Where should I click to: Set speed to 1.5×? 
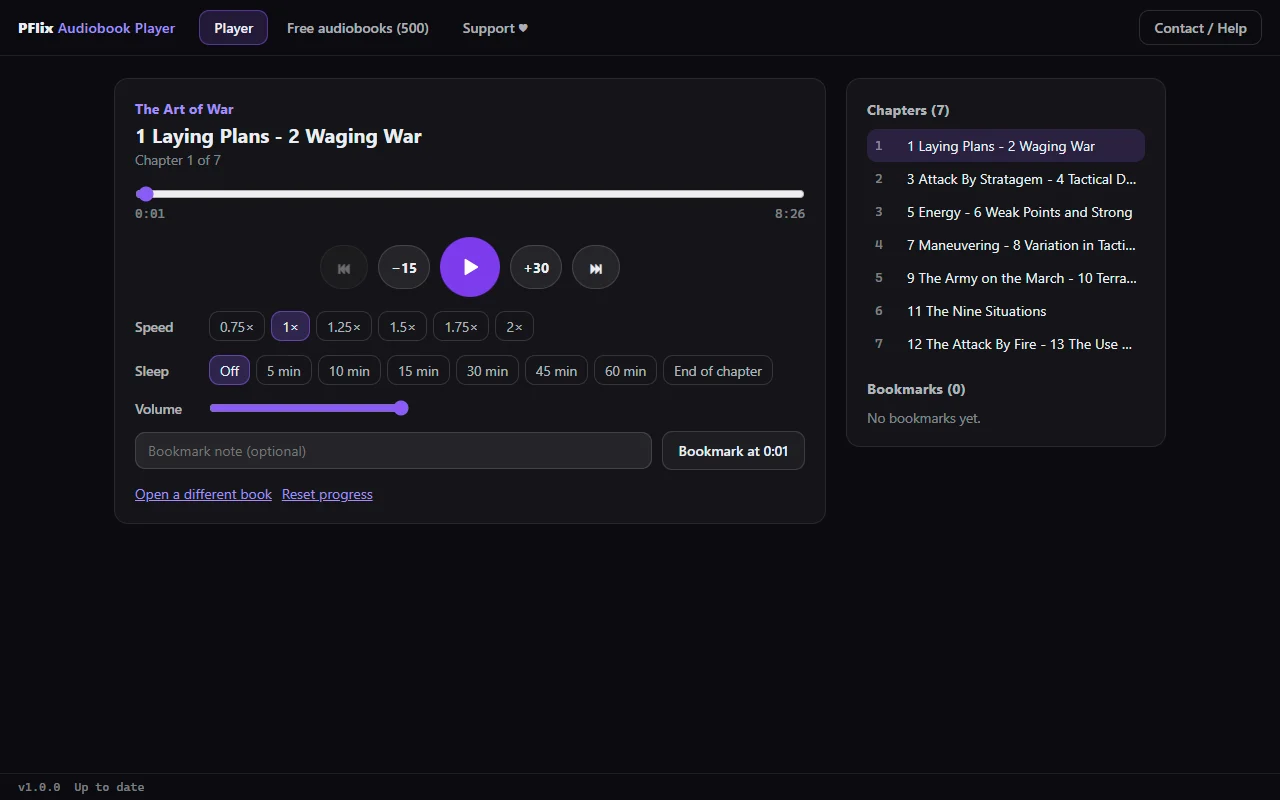coord(402,327)
